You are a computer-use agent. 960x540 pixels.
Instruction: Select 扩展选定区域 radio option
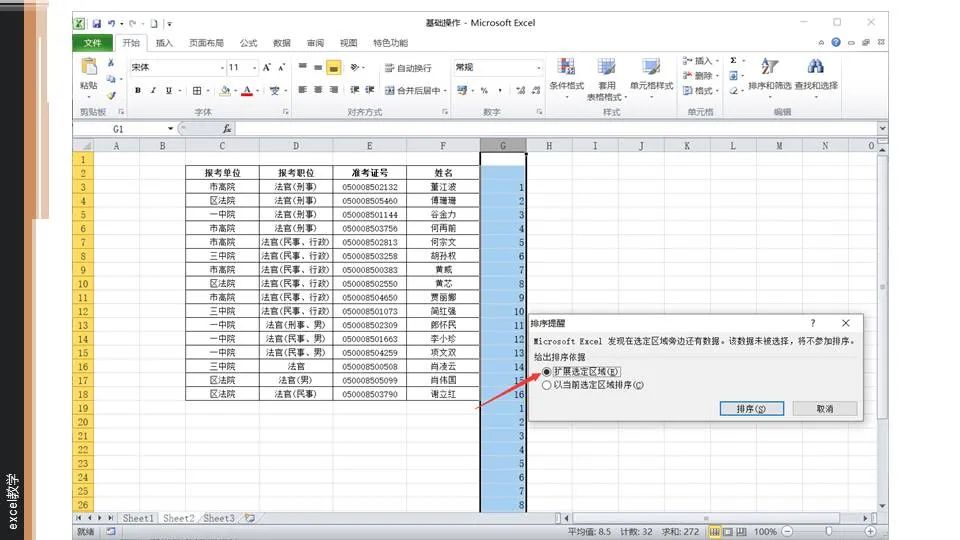pos(546,372)
